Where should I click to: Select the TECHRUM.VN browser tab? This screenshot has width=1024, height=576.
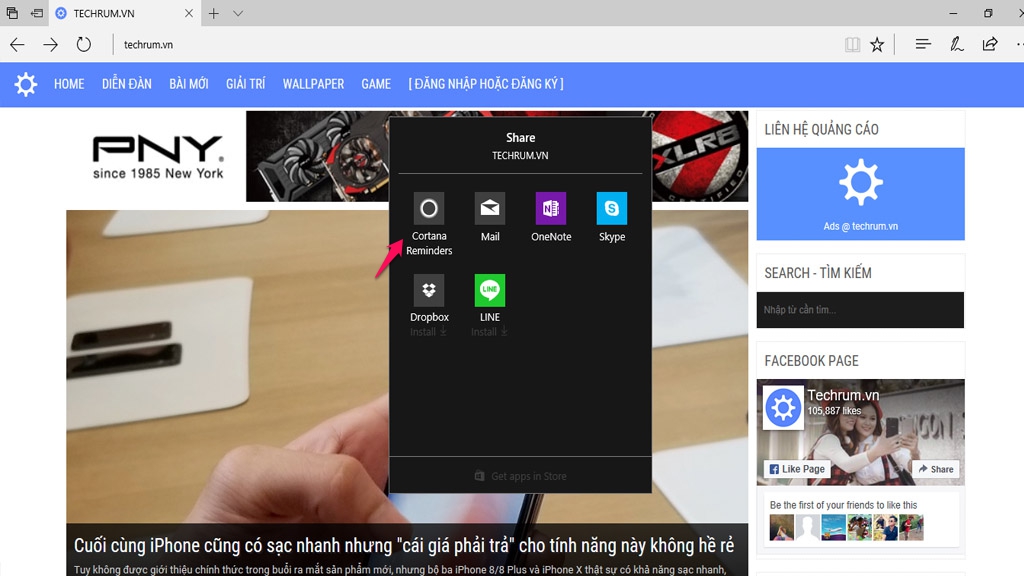(124, 13)
